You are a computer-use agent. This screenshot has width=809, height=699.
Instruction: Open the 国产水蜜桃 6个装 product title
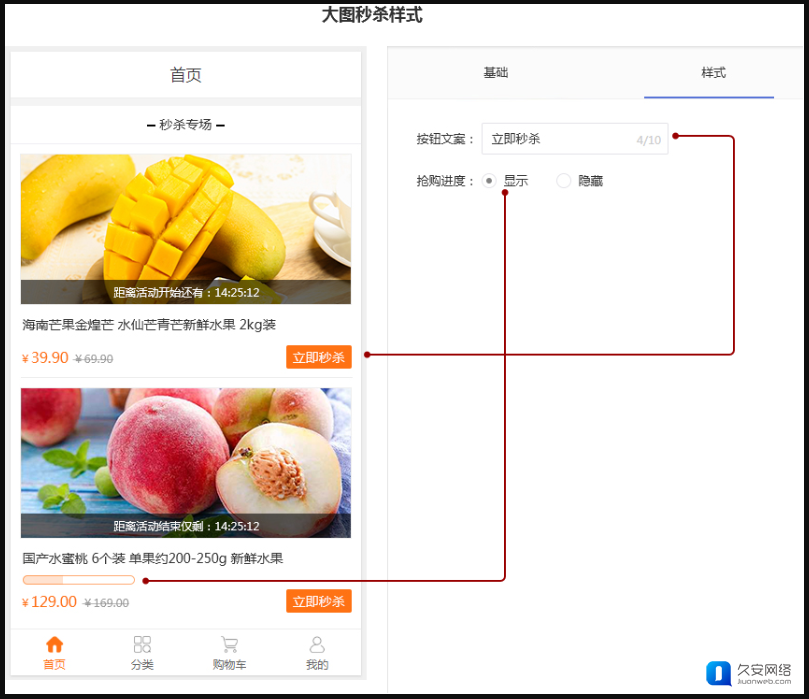(x=153, y=558)
